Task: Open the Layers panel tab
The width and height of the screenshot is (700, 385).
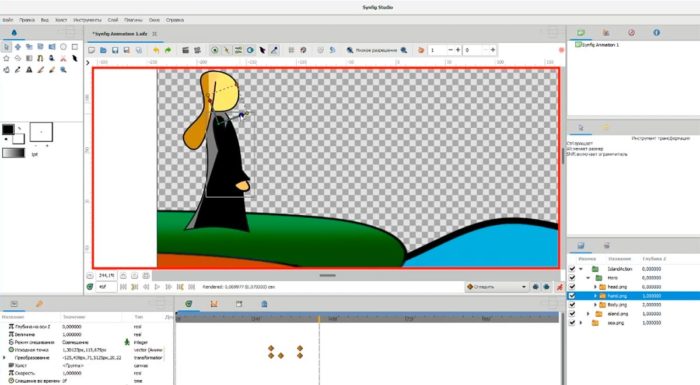Action: (x=580, y=246)
